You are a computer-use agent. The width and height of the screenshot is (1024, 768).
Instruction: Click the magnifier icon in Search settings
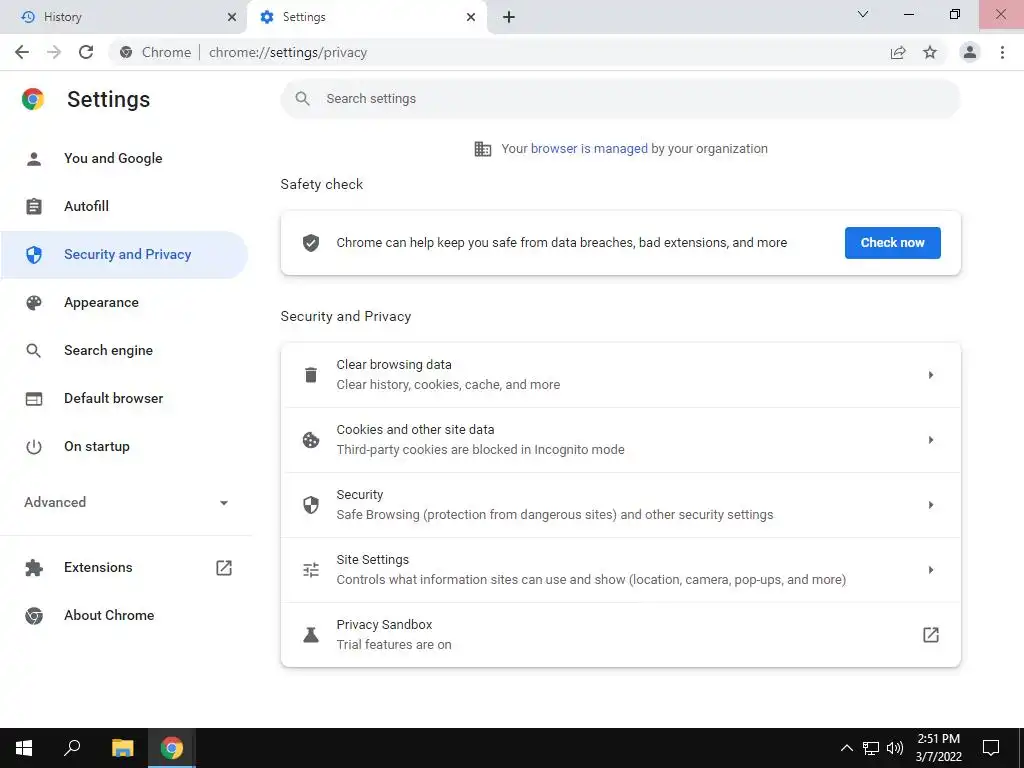tap(302, 99)
